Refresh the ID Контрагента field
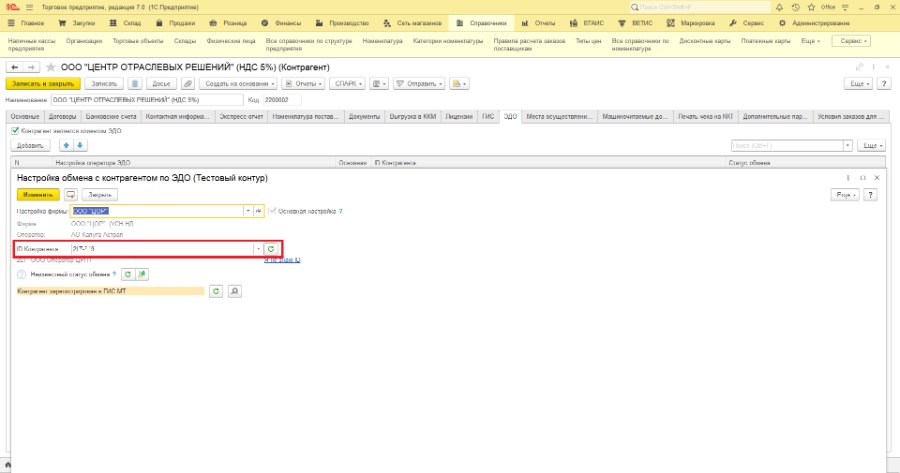900x473 pixels. (x=271, y=249)
